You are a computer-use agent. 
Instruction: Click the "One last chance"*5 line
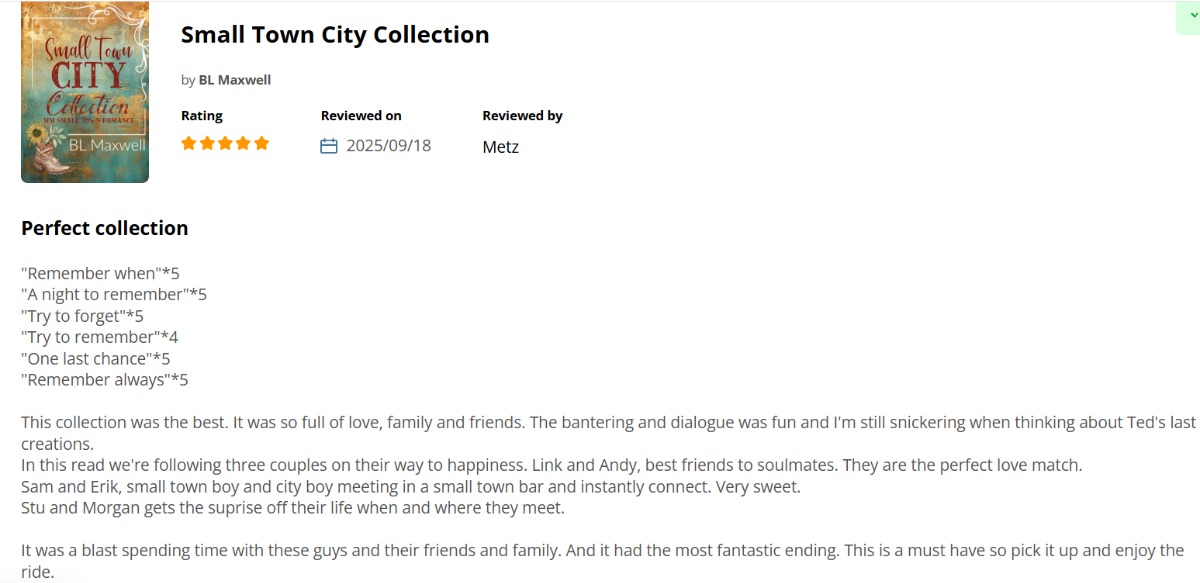coord(96,358)
